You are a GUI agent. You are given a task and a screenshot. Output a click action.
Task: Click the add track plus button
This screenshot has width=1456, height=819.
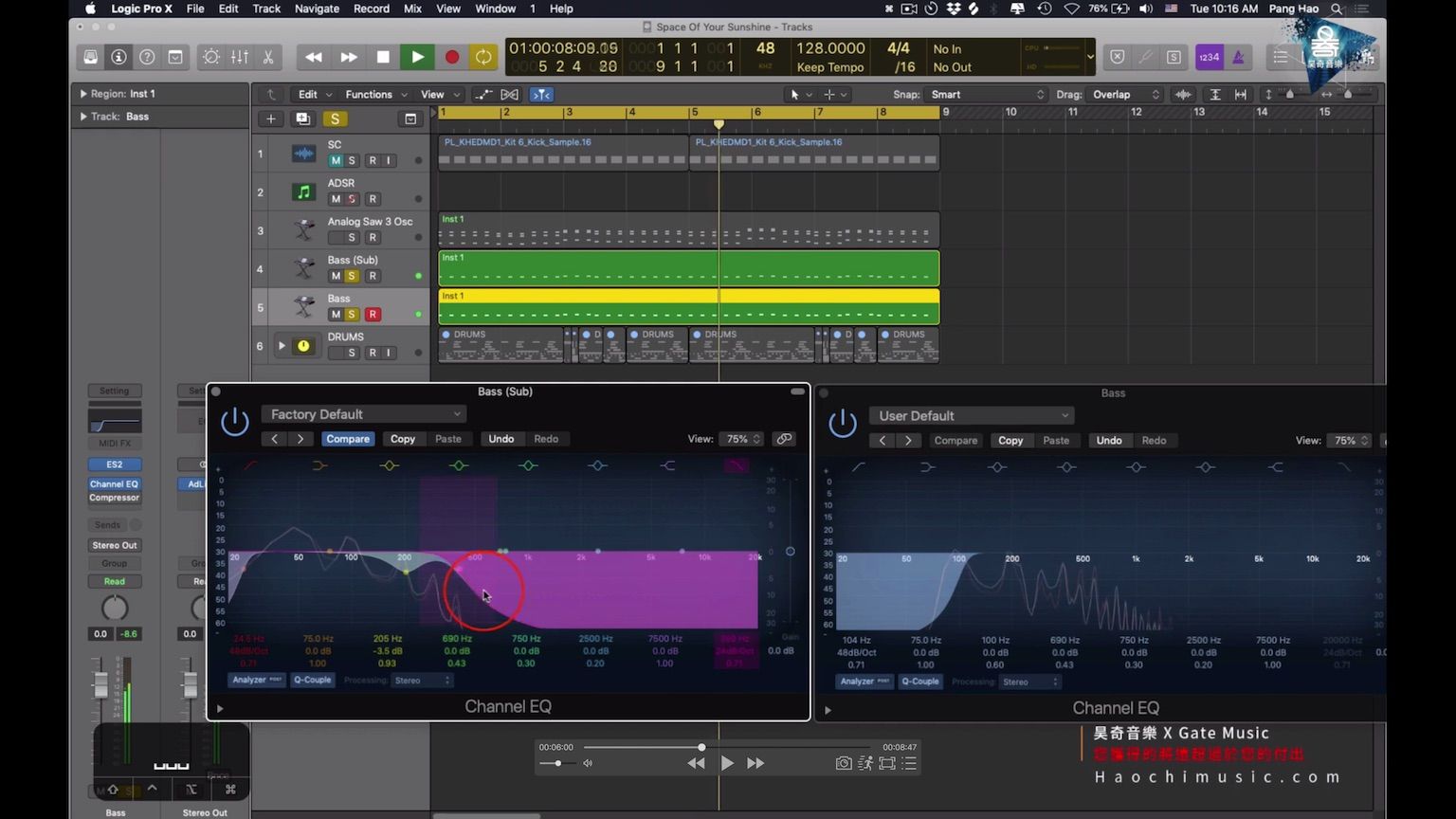271,118
